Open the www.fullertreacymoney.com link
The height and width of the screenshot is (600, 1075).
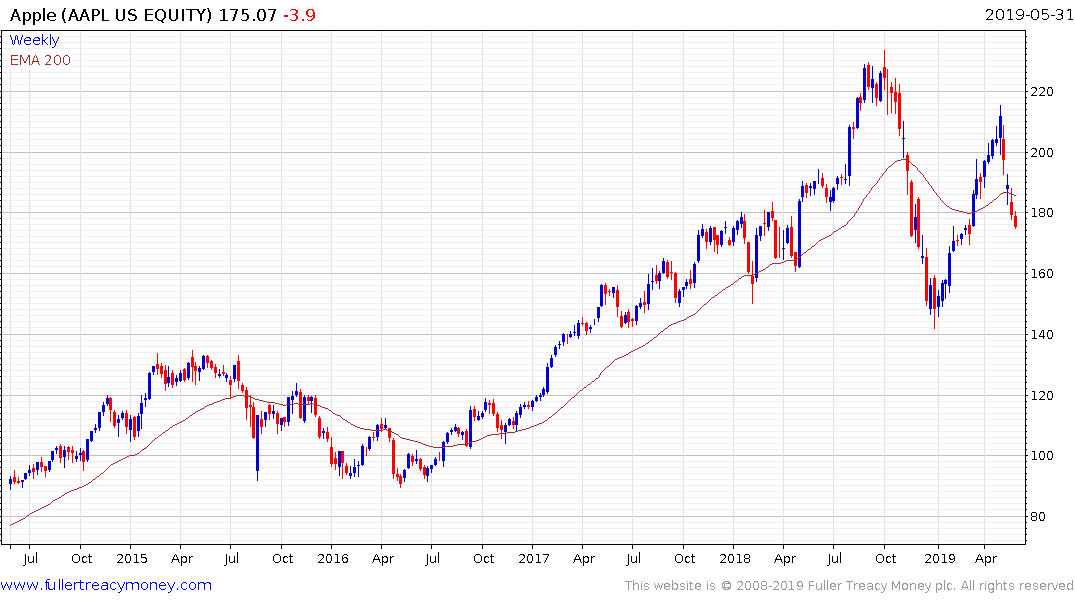click(x=106, y=585)
